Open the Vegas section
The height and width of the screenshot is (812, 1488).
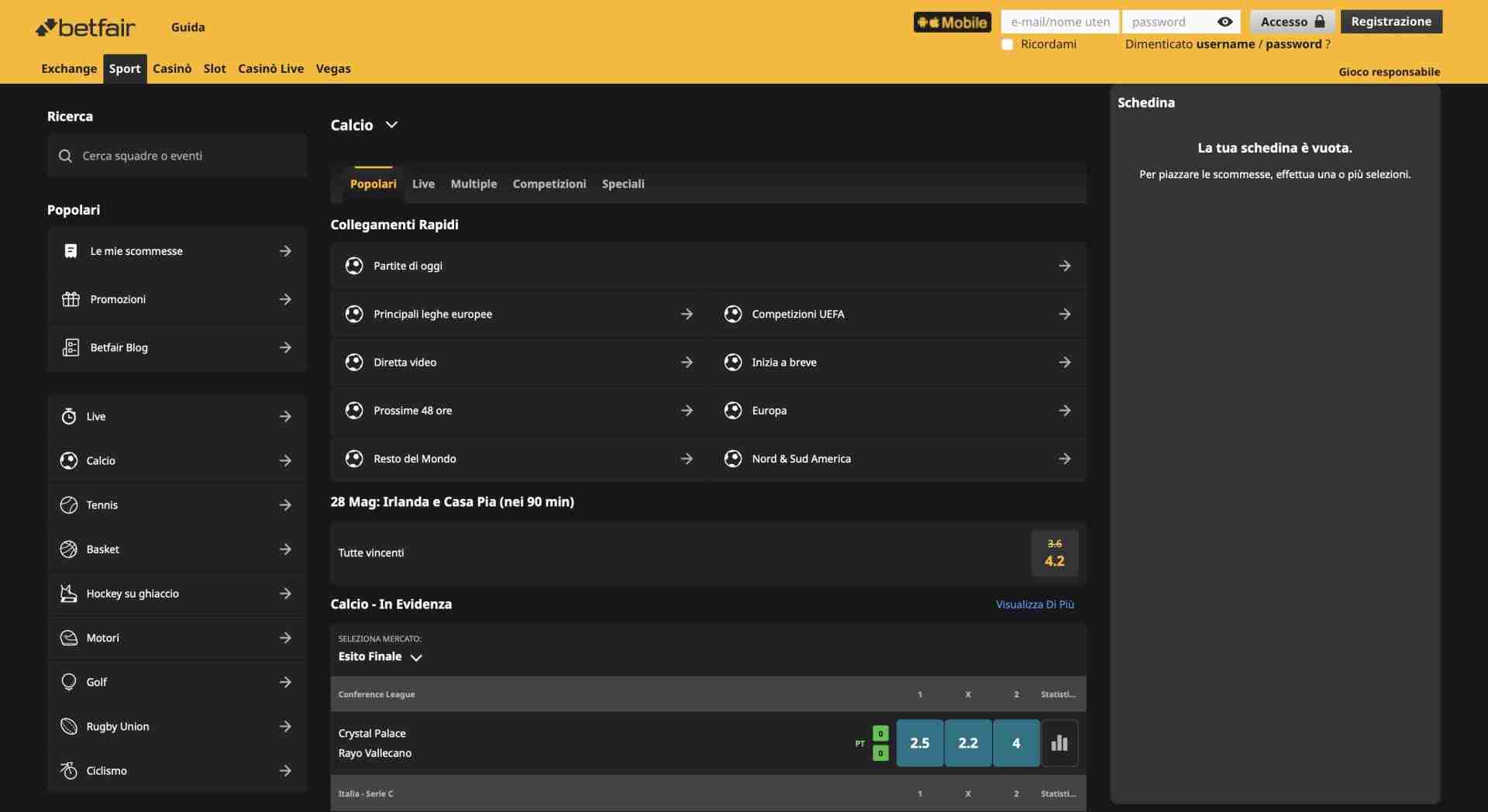pyautogui.click(x=333, y=69)
